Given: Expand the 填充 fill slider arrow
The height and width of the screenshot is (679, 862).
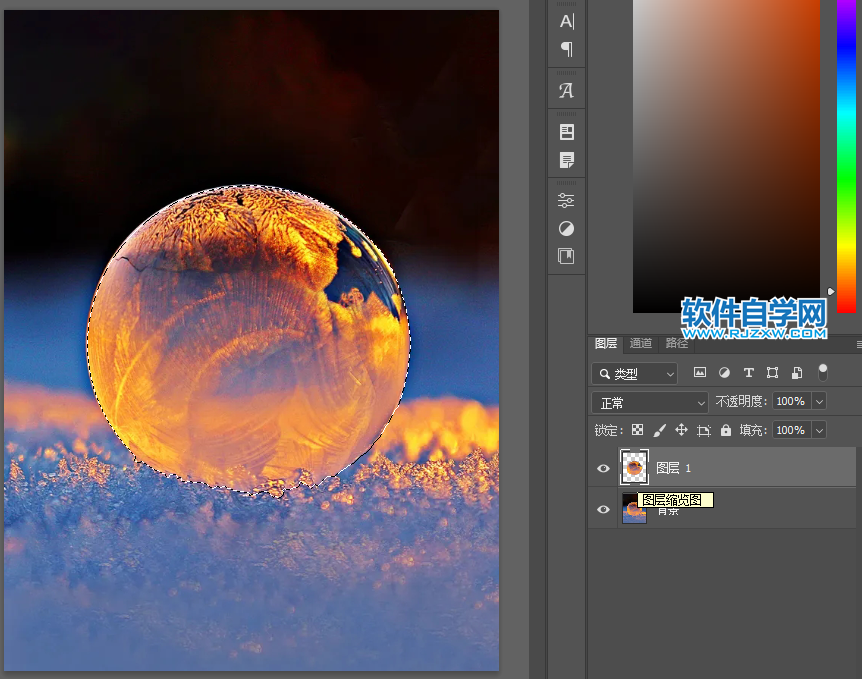Looking at the screenshot, I should (x=819, y=430).
